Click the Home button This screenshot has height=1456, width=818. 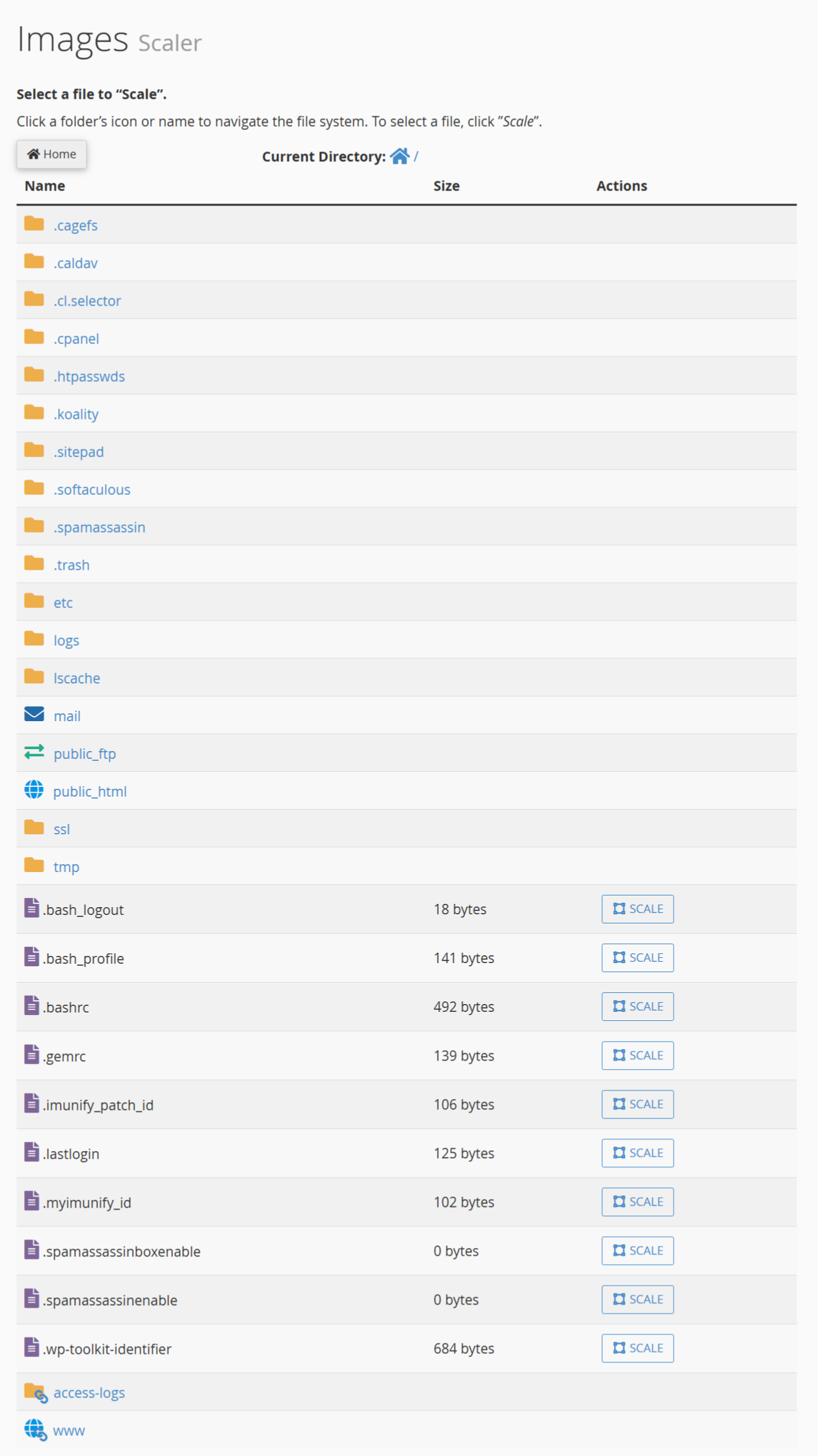pos(51,154)
